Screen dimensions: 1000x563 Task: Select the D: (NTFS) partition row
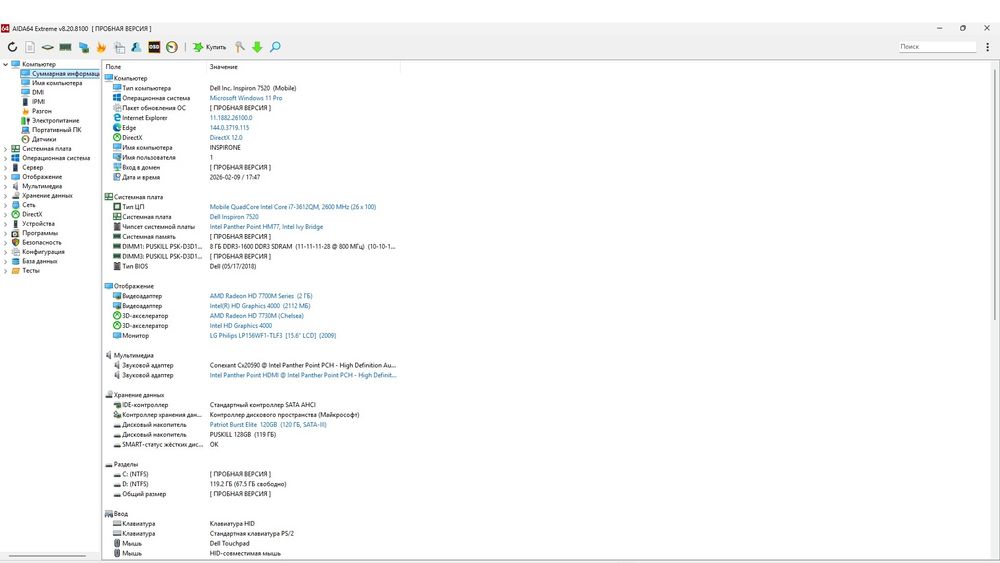[x=251, y=484]
